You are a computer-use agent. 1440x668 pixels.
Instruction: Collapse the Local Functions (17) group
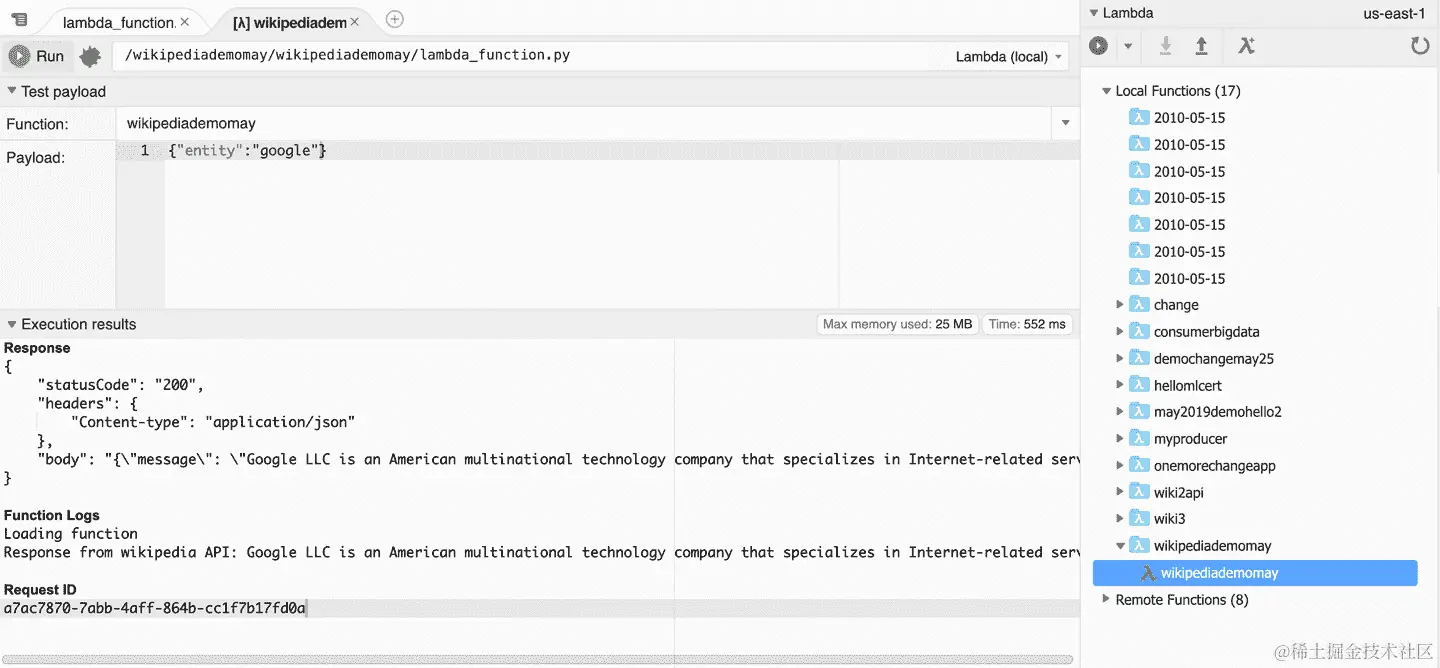(x=1106, y=91)
